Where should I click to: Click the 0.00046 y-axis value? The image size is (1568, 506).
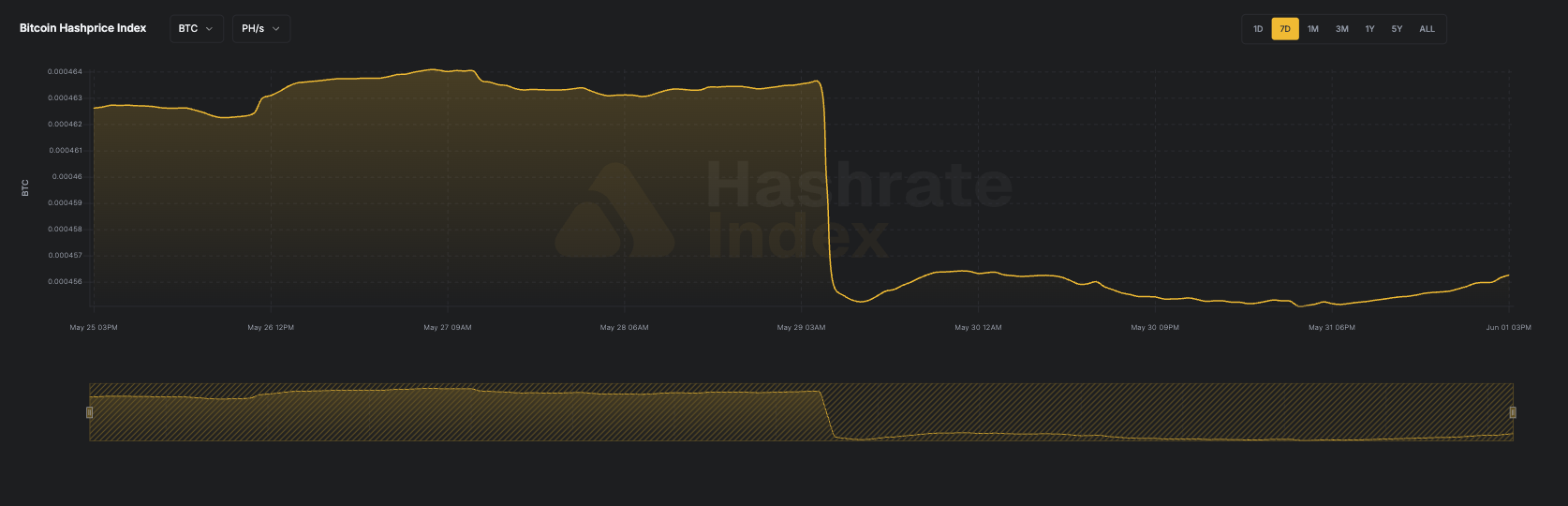pyautogui.click(x=67, y=177)
